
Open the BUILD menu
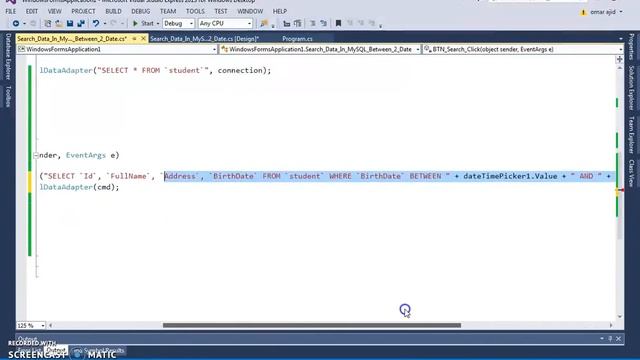click(x=113, y=11)
